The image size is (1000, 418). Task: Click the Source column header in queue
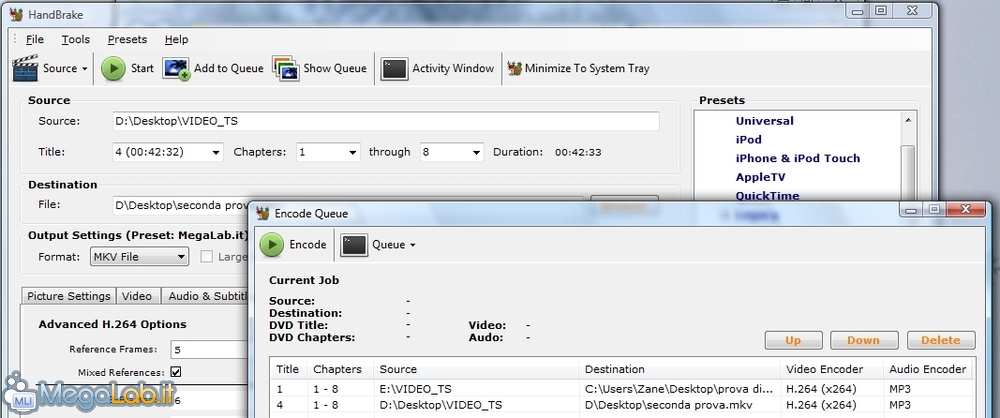click(476, 369)
